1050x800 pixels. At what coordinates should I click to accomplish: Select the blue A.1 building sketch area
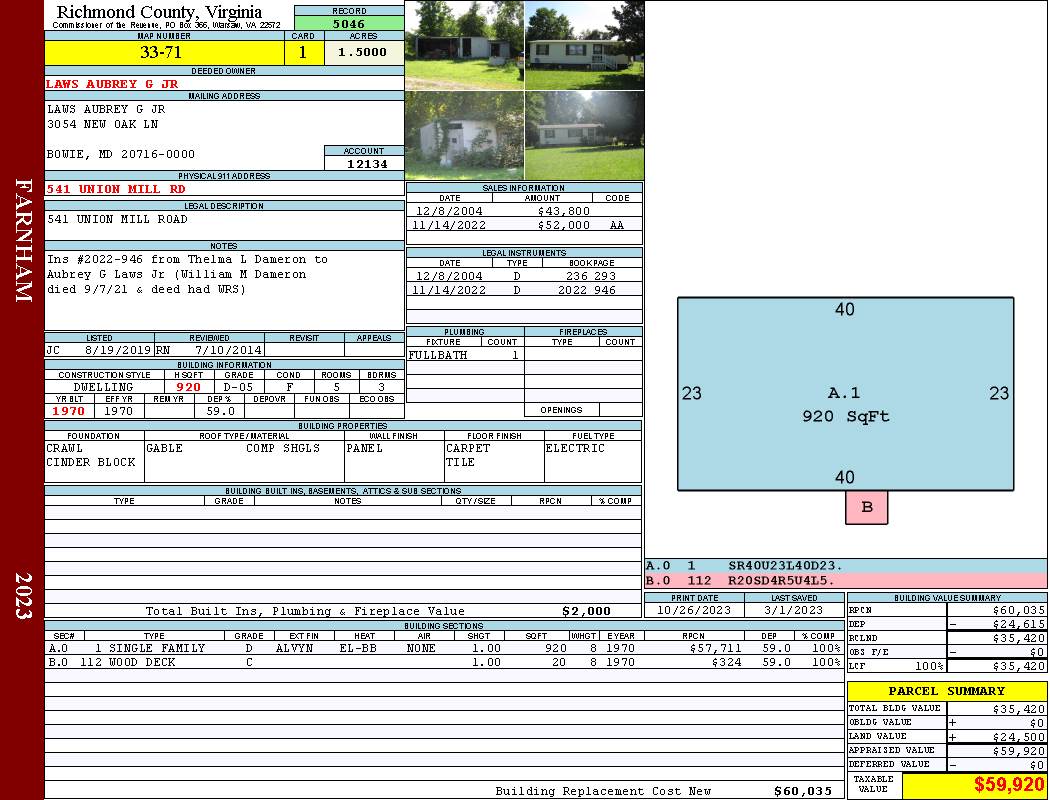[x=845, y=394]
